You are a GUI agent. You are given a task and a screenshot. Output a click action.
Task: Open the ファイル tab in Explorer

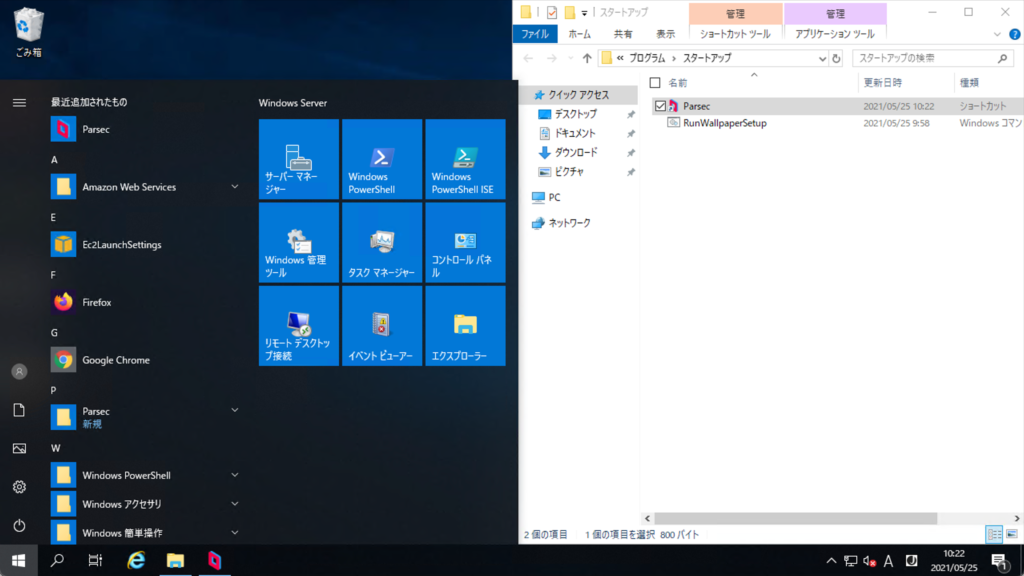(x=535, y=34)
